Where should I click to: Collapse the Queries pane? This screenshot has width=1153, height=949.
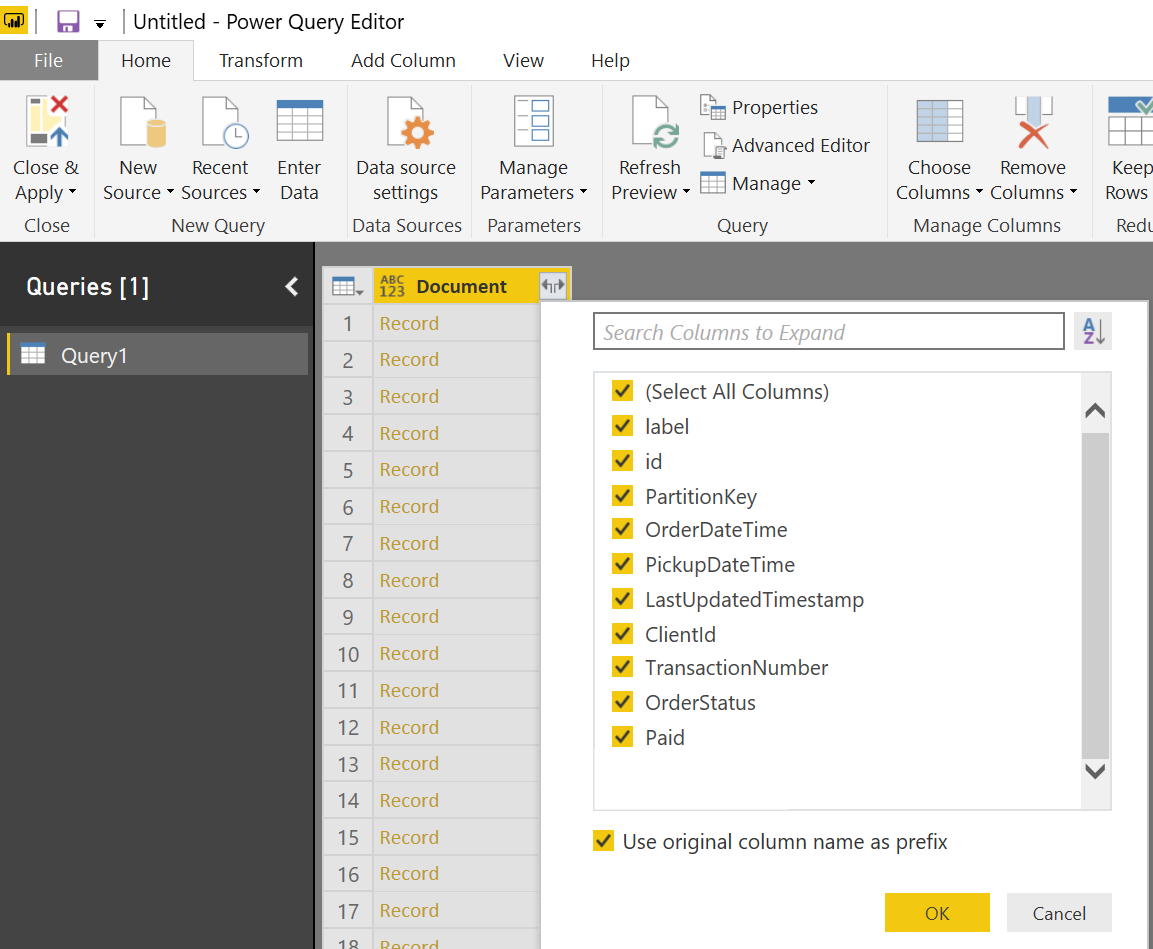click(292, 286)
